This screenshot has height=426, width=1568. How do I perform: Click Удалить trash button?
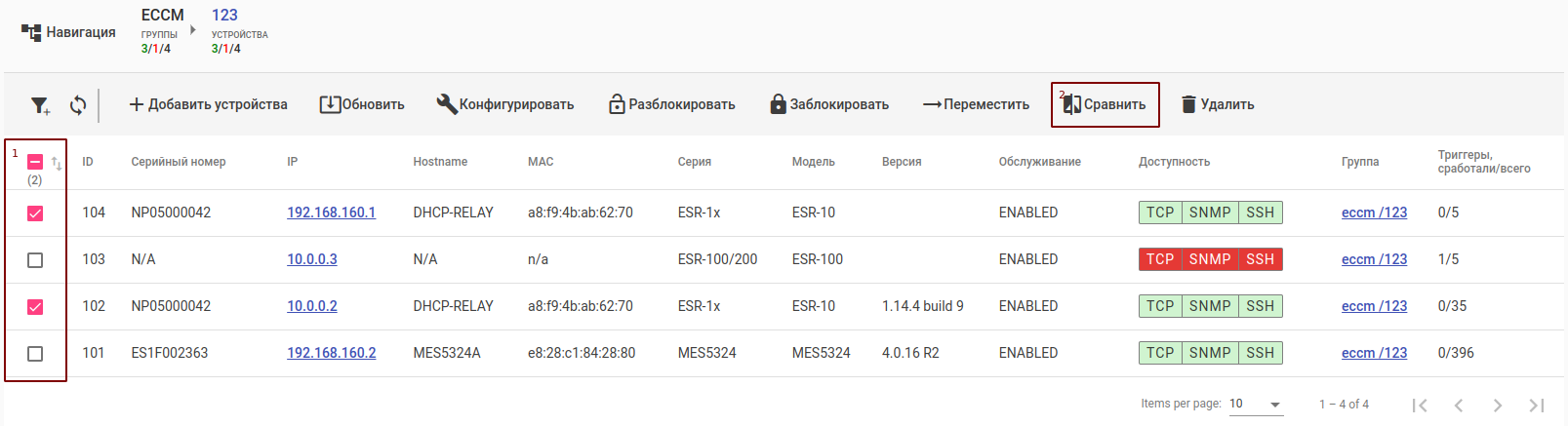tap(1217, 104)
